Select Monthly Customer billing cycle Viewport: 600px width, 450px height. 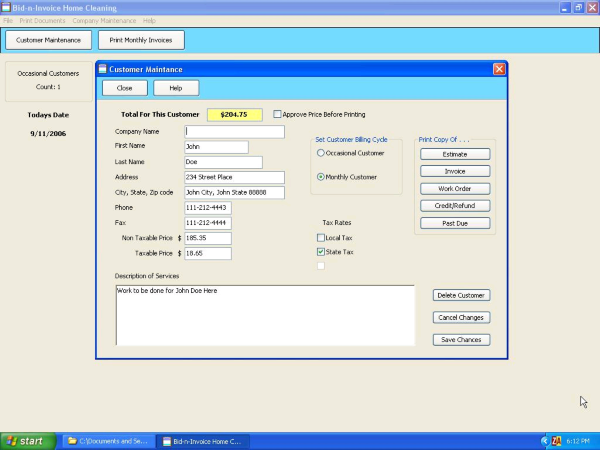pos(320,177)
